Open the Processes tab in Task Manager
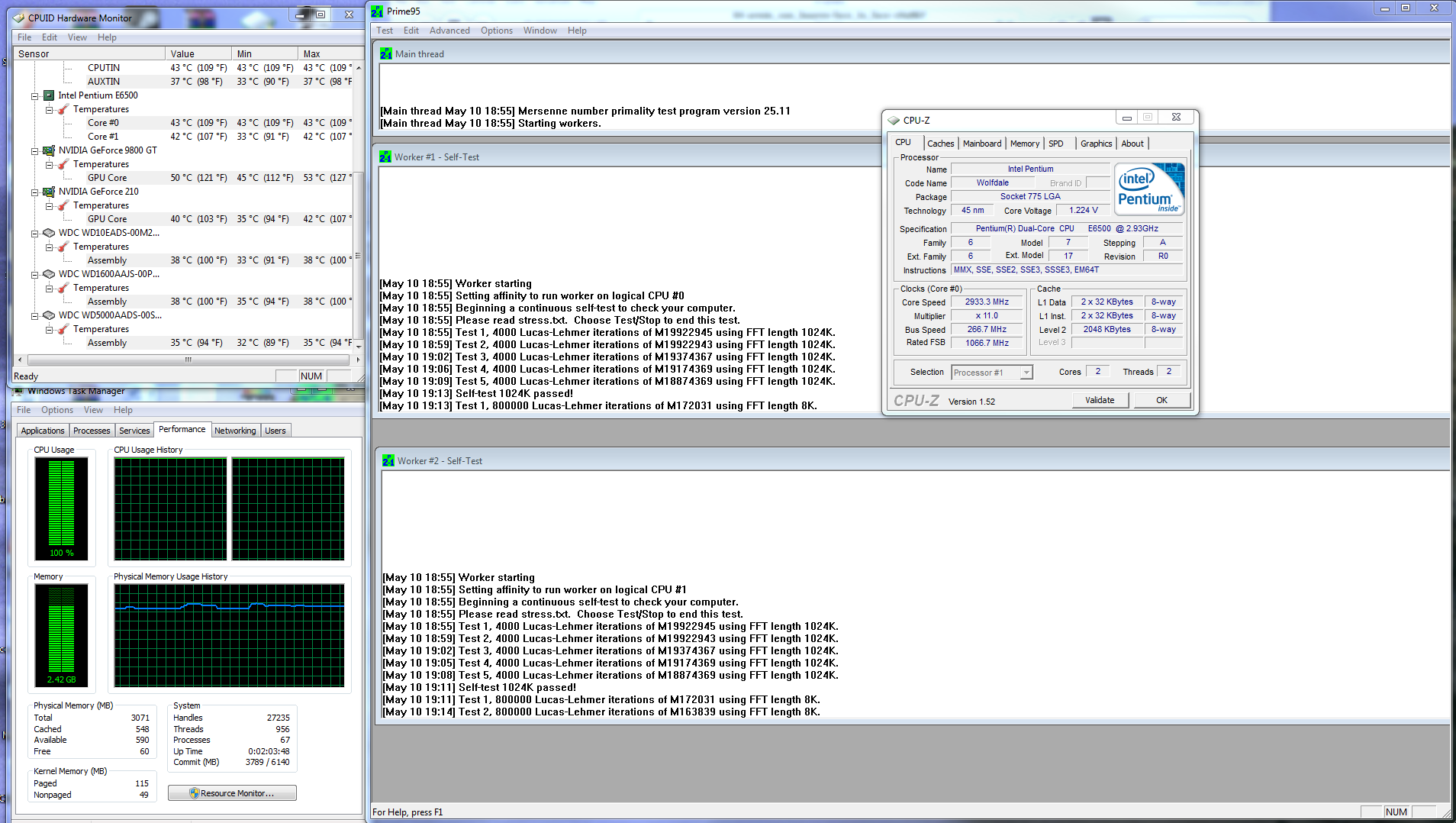1456x823 pixels. (x=92, y=431)
